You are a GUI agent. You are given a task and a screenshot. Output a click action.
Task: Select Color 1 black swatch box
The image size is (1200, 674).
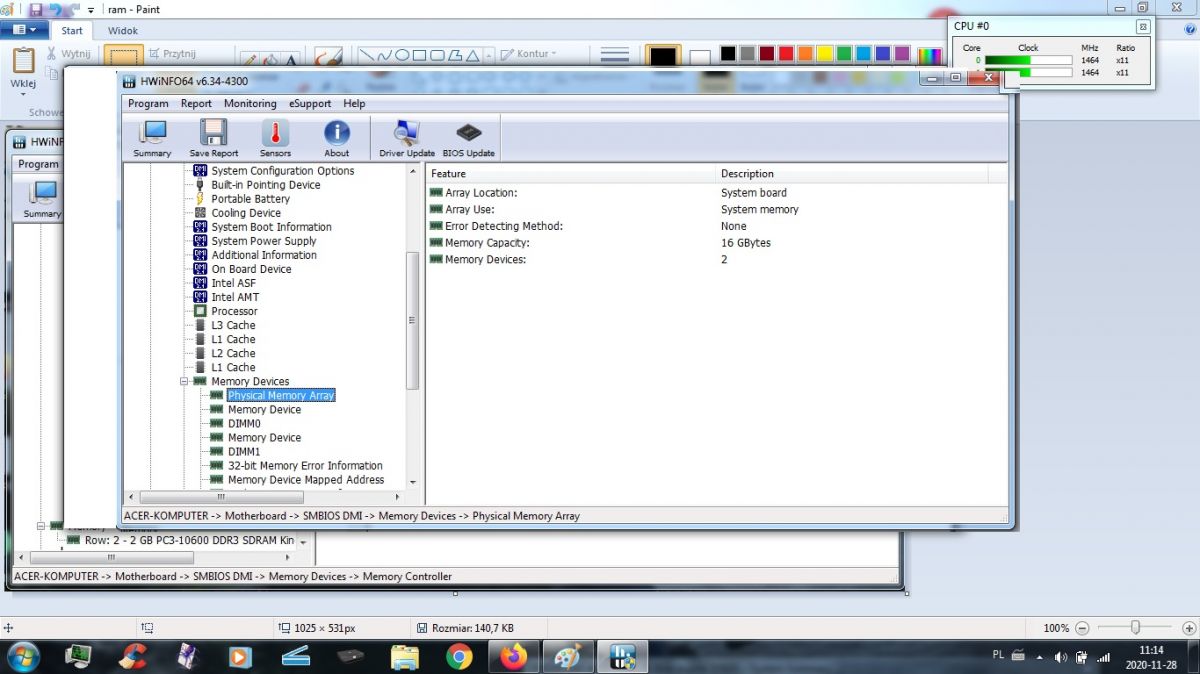tap(663, 57)
